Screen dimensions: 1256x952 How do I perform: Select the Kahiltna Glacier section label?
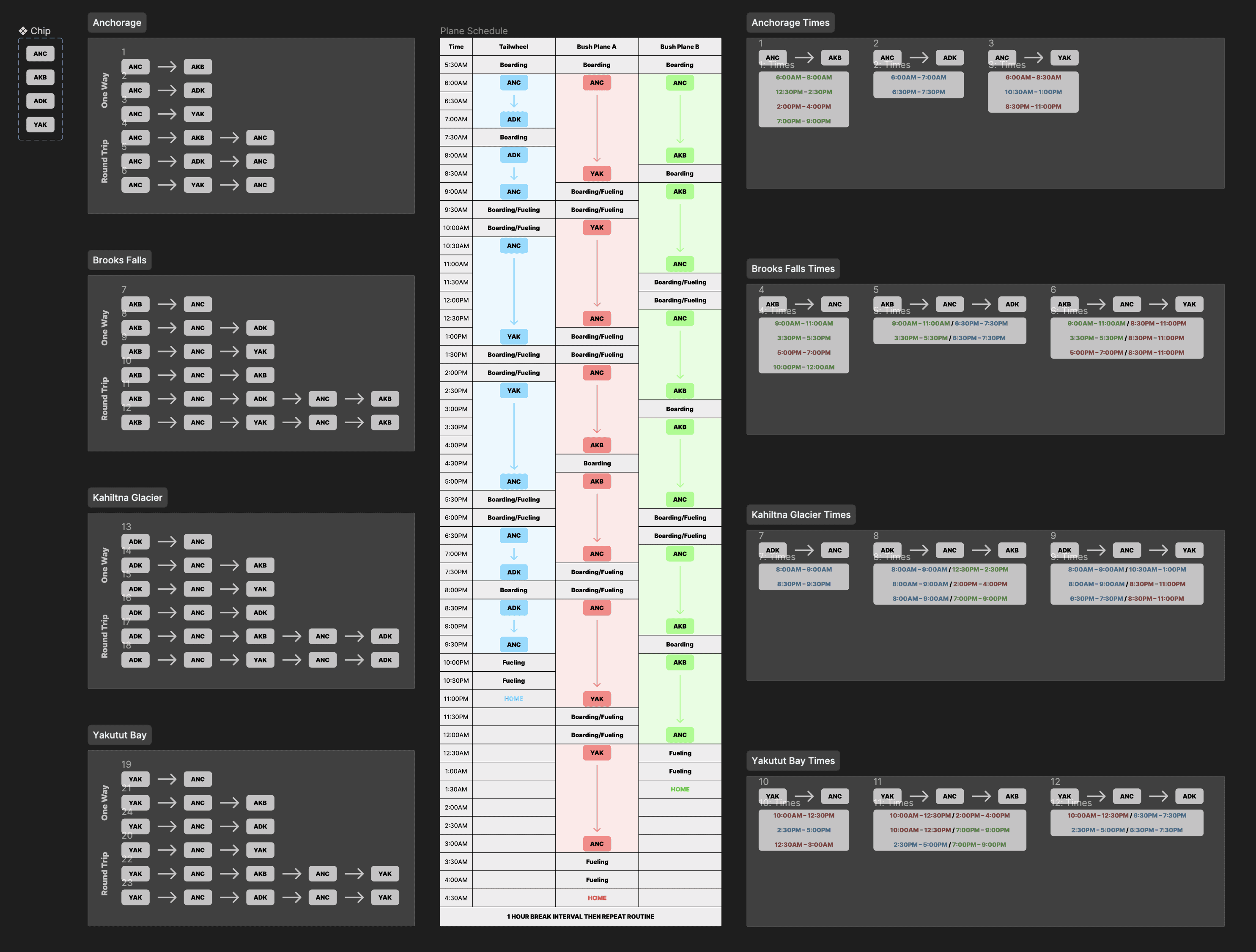pyautogui.click(x=128, y=497)
